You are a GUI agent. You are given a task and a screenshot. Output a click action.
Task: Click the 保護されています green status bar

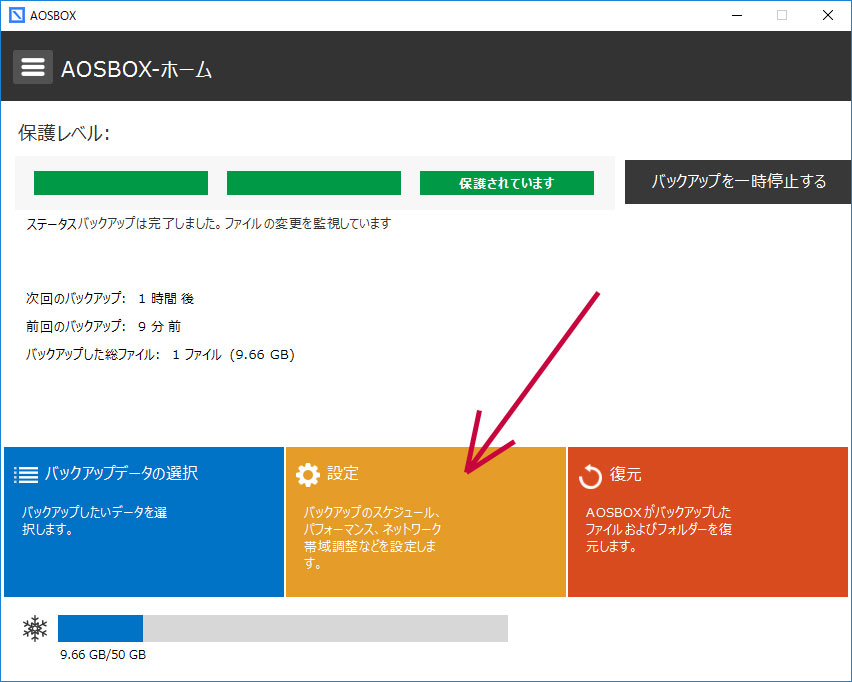[x=506, y=183]
